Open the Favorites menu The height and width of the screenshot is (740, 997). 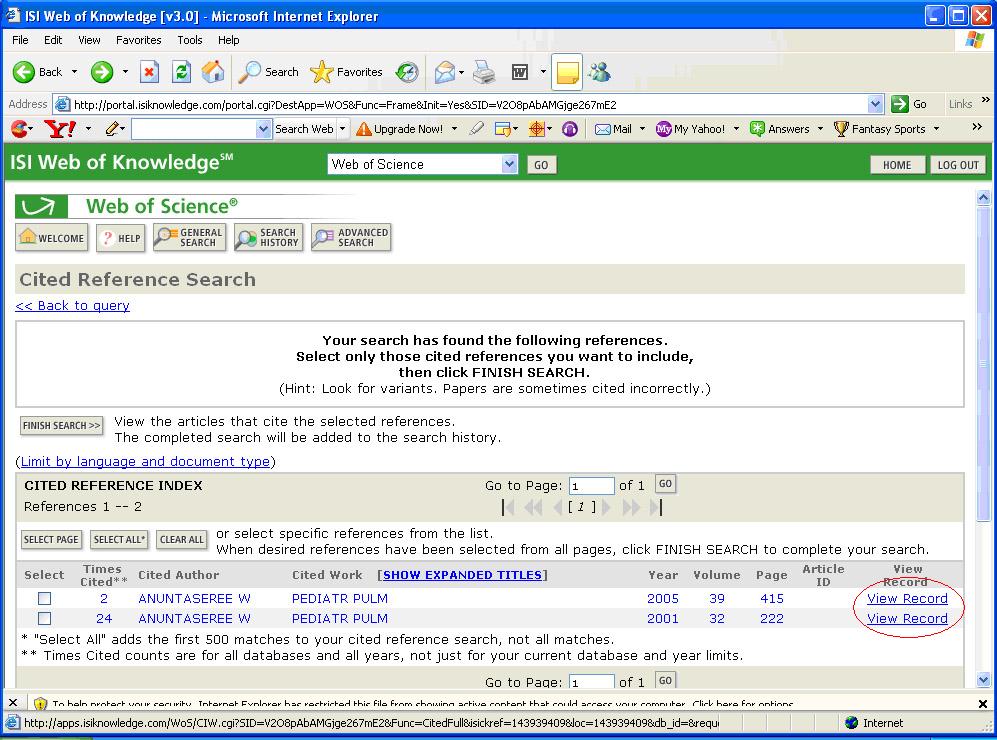tap(139, 40)
